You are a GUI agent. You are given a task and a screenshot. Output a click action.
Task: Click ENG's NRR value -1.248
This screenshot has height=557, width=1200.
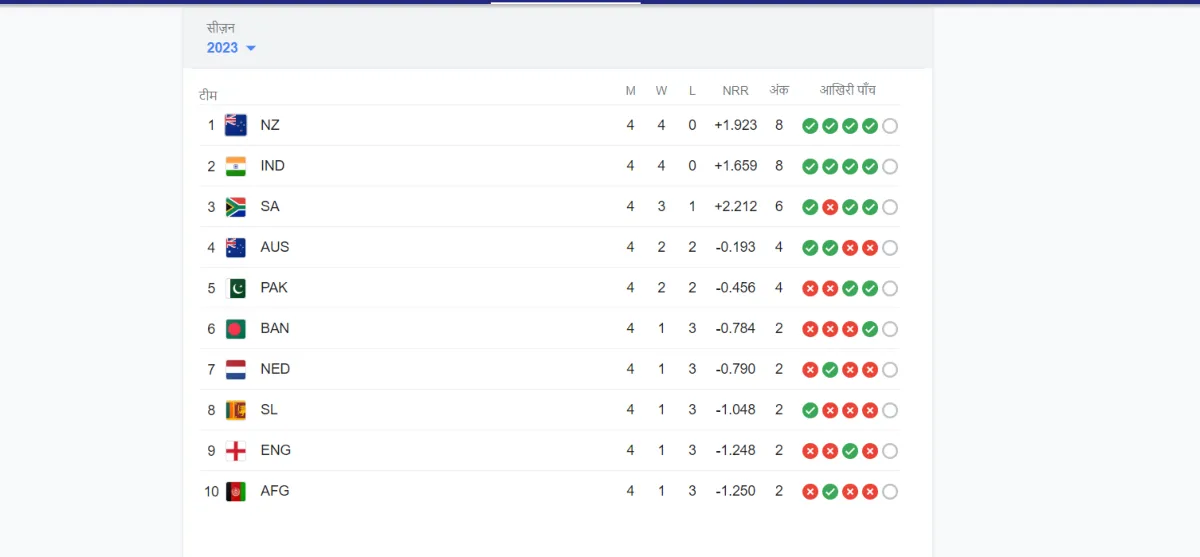(x=736, y=450)
